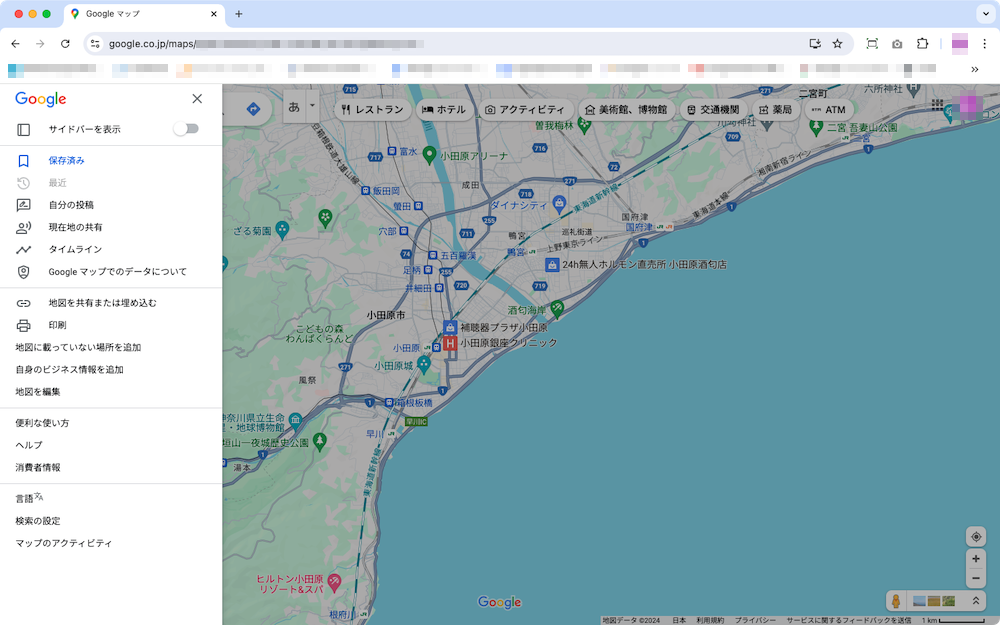Image resolution: width=1000 pixels, height=625 pixels.
Task: Open 自分の投稿 contributions
Action: [x=71, y=205]
